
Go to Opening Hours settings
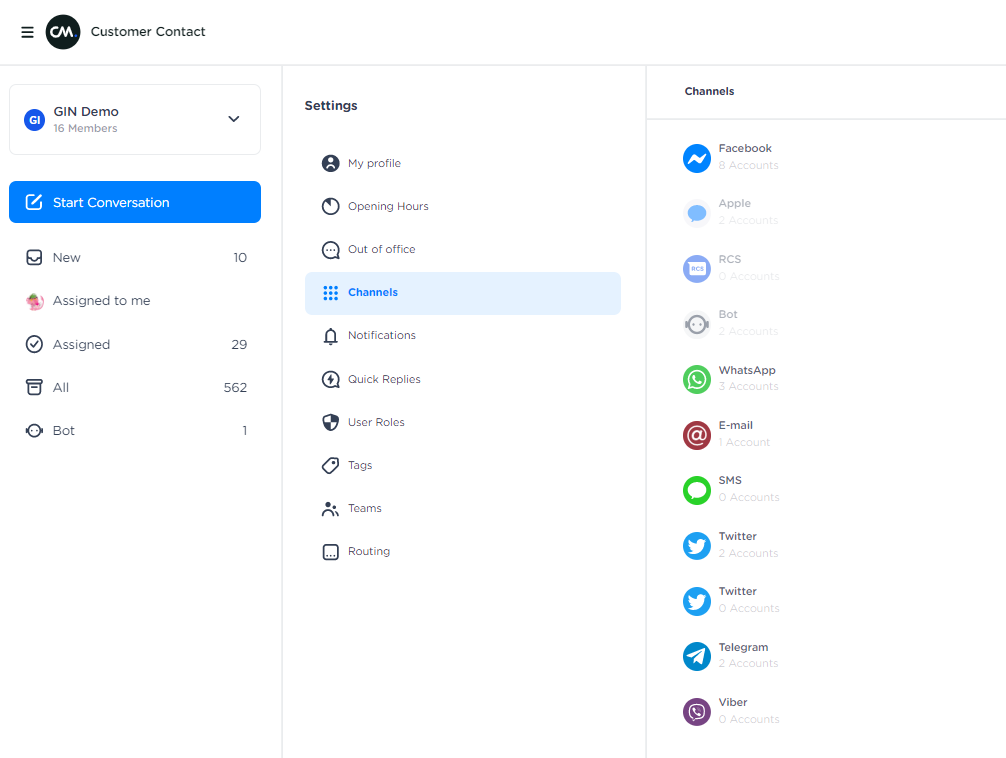coord(387,207)
